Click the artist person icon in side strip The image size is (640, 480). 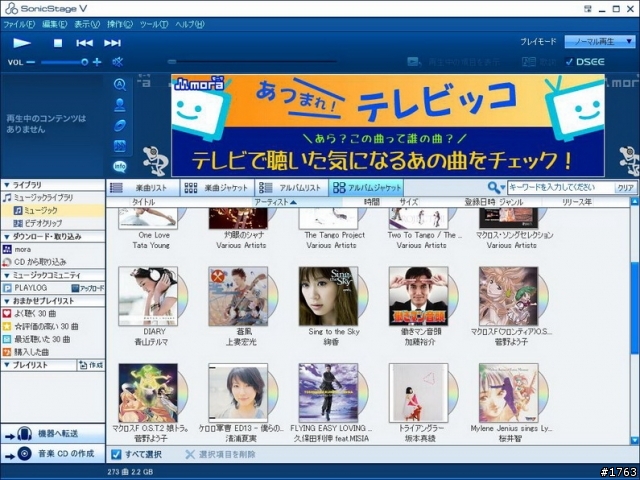pos(120,105)
